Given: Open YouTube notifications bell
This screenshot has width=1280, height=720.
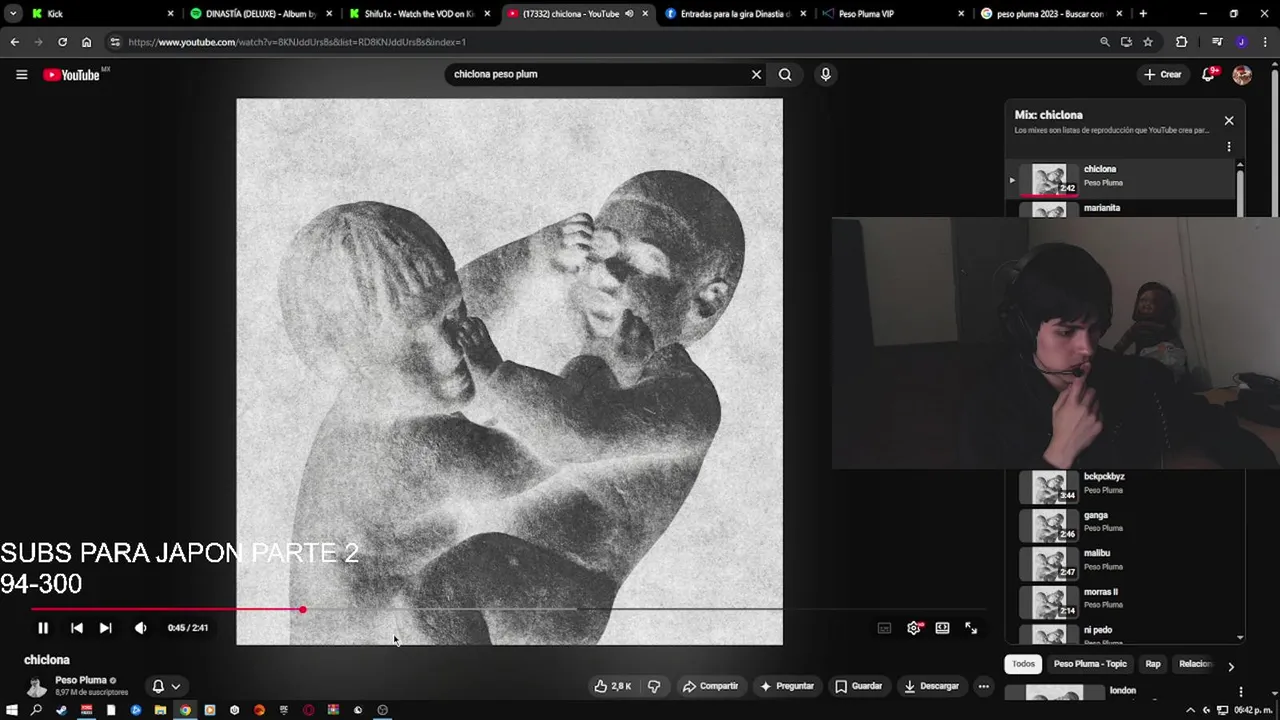Looking at the screenshot, I should [1209, 75].
